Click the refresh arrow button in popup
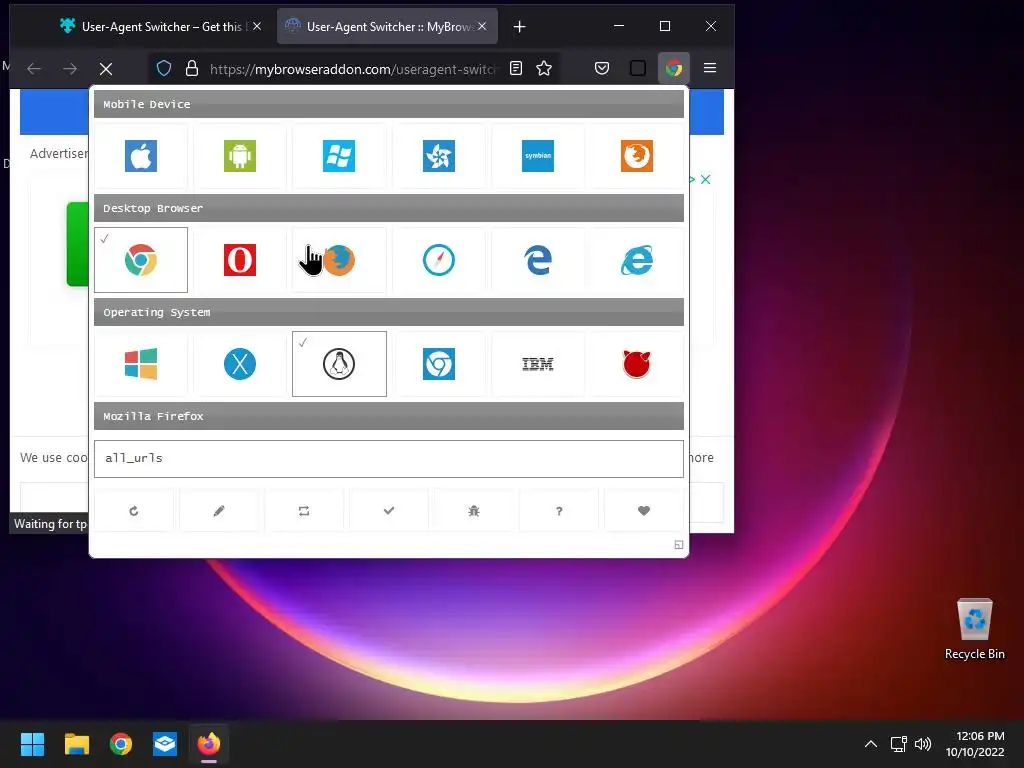Viewport: 1024px width, 768px height. tap(134, 511)
